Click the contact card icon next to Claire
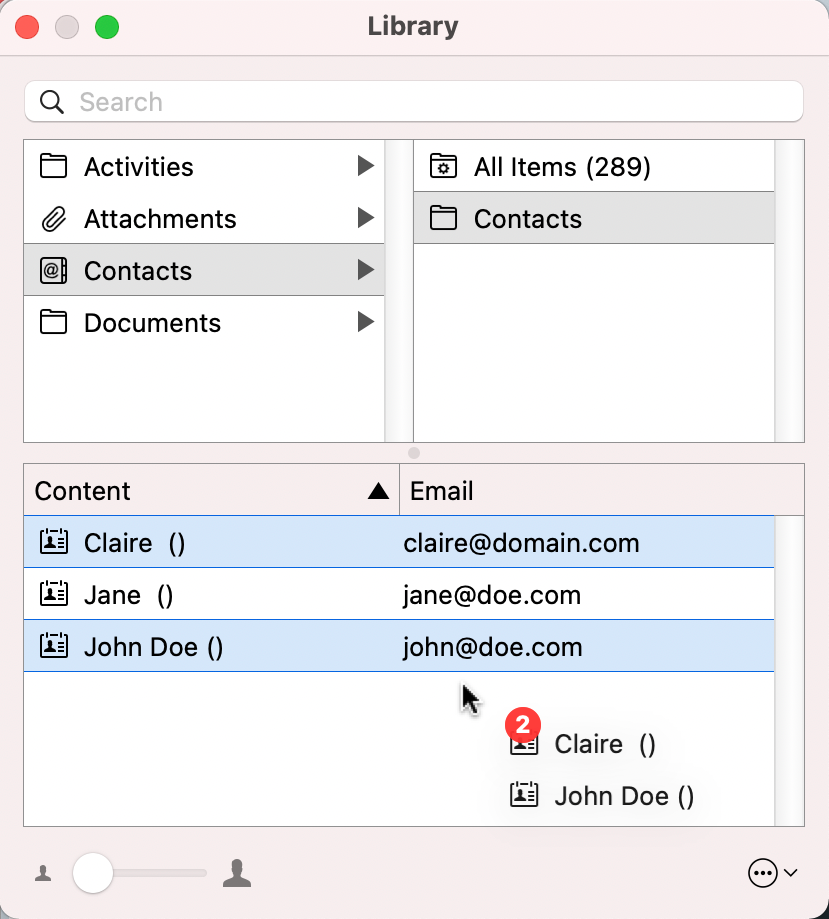This screenshot has height=919, width=829. (x=53, y=540)
